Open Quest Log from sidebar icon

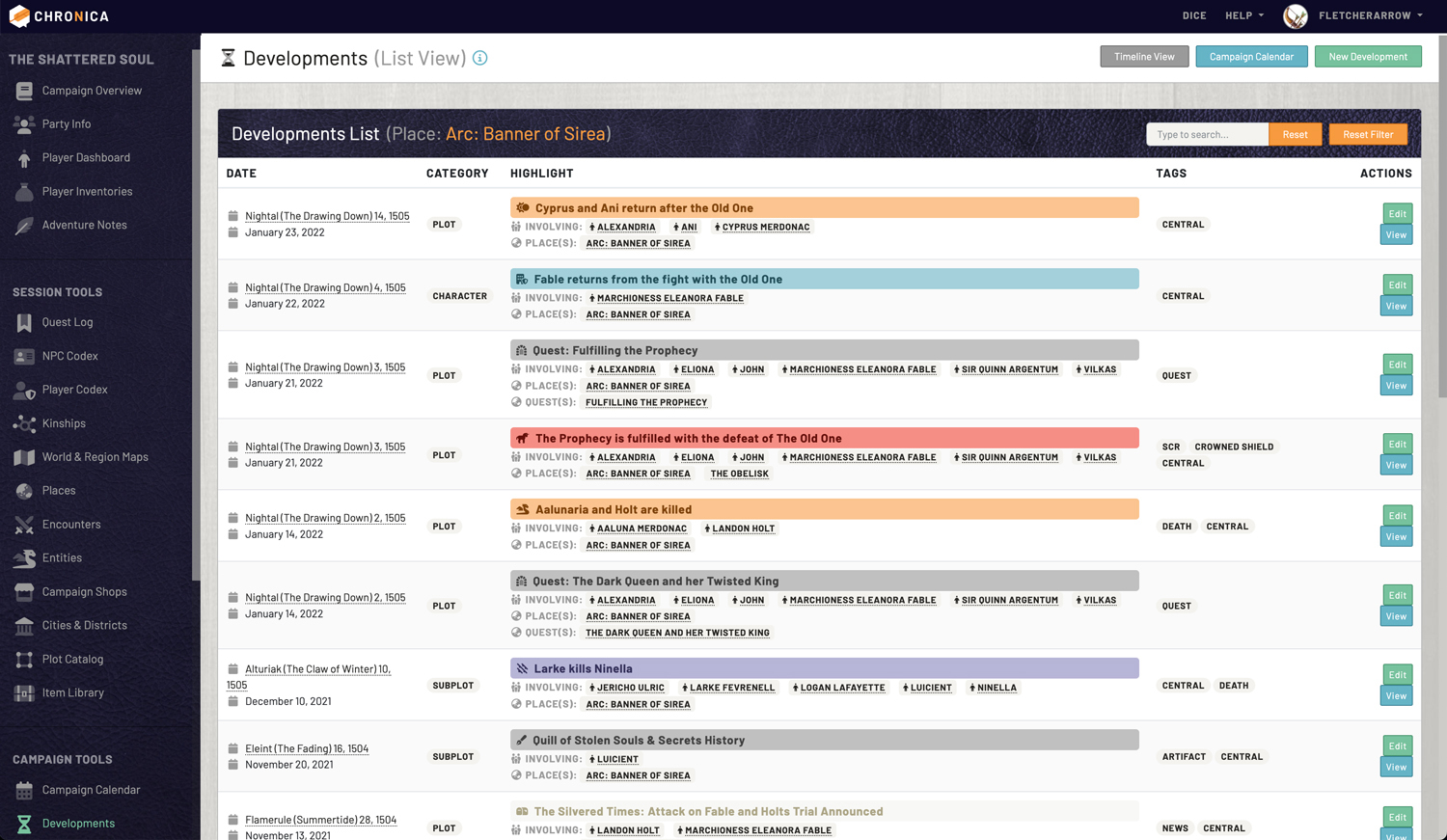click(24, 322)
